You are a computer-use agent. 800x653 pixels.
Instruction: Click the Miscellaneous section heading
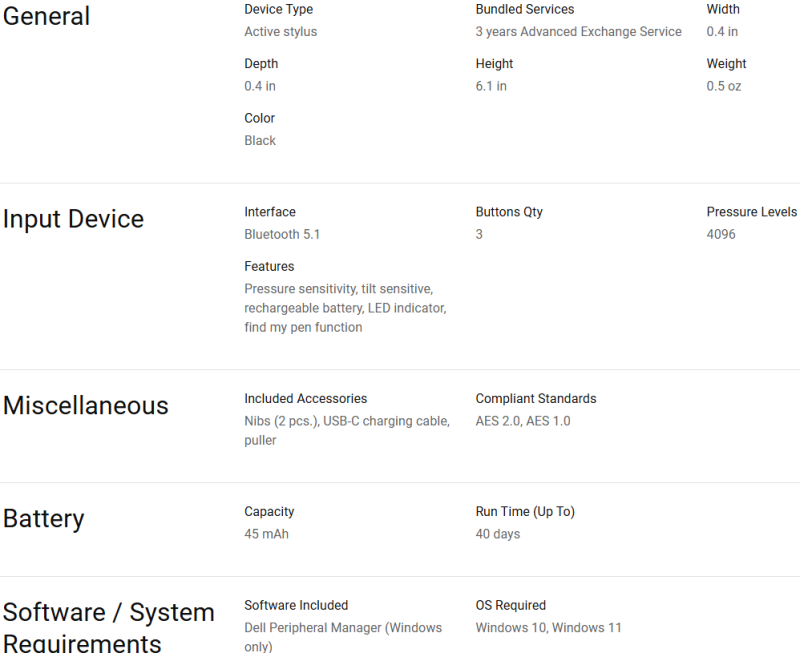tap(86, 406)
